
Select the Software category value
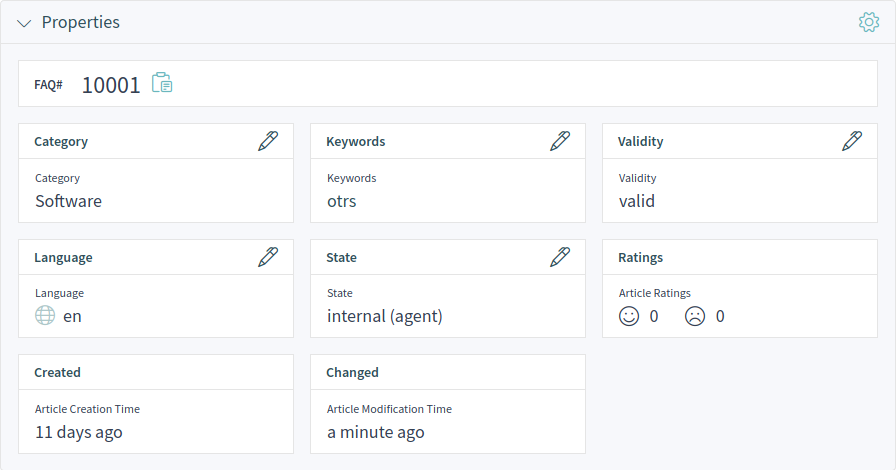click(69, 201)
